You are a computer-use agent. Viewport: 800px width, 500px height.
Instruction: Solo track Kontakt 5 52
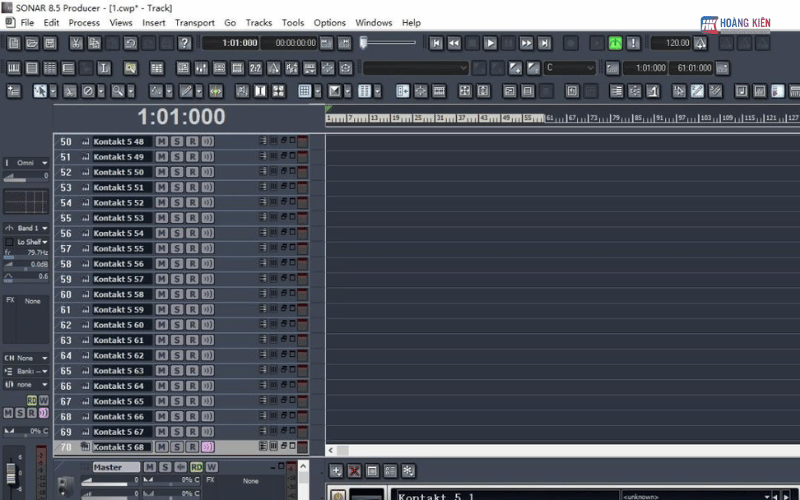pyautogui.click(x=177, y=203)
